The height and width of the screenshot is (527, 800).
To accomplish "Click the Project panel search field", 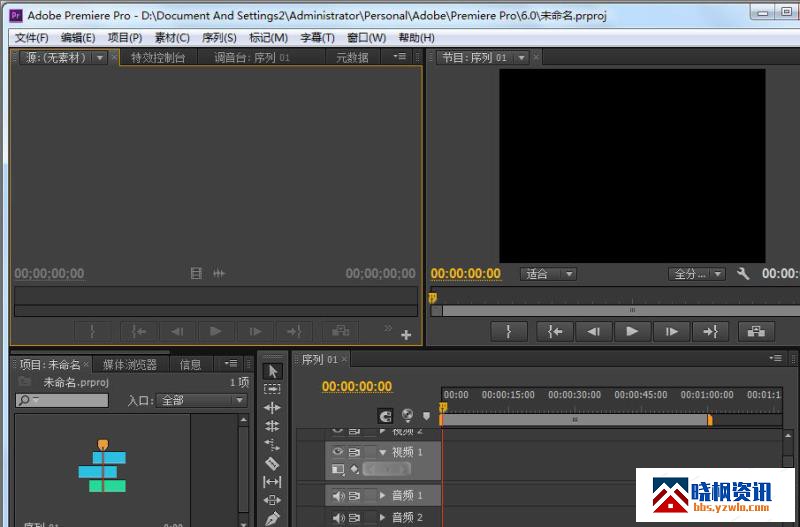I will 62,400.
